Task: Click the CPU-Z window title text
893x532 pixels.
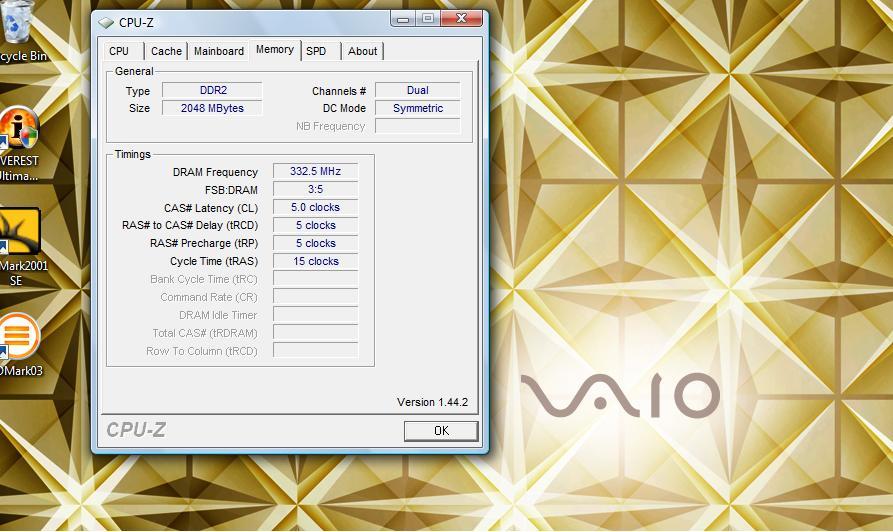Action: pyautogui.click(x=136, y=23)
